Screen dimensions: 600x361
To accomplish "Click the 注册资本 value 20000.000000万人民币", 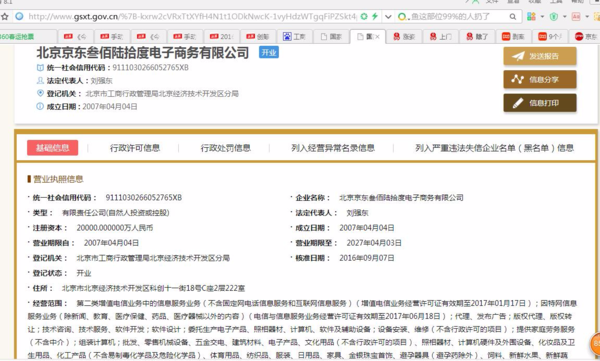I will tap(115, 228).
